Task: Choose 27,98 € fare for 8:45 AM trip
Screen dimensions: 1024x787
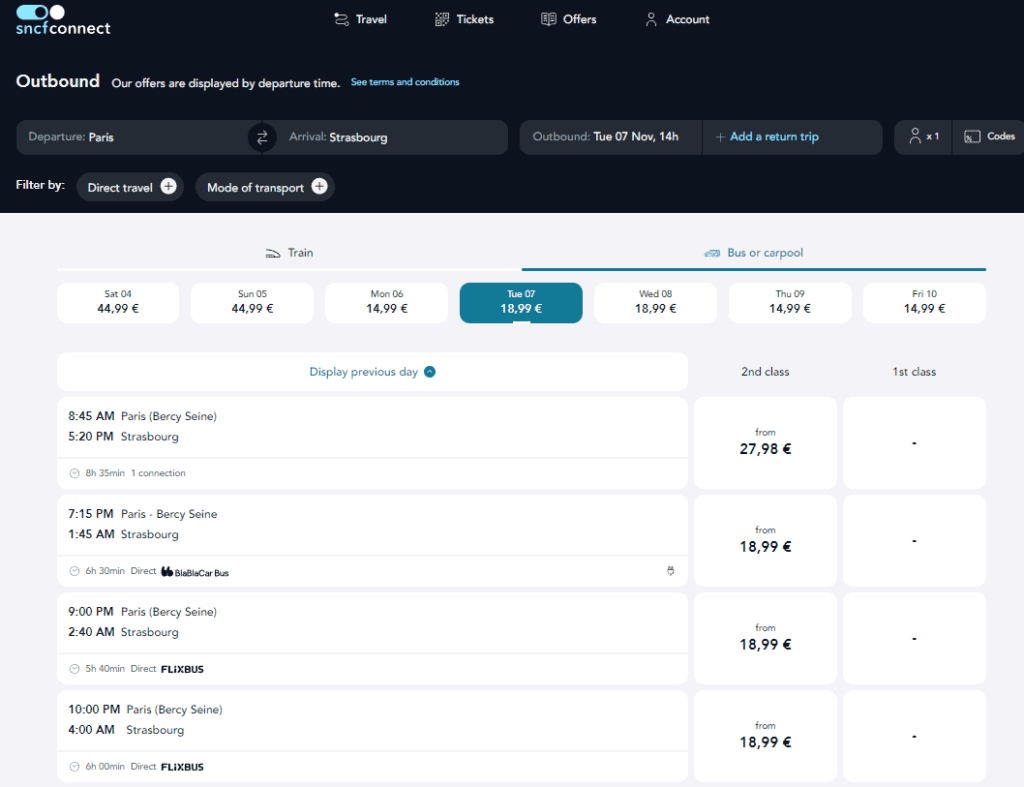Action: click(765, 443)
